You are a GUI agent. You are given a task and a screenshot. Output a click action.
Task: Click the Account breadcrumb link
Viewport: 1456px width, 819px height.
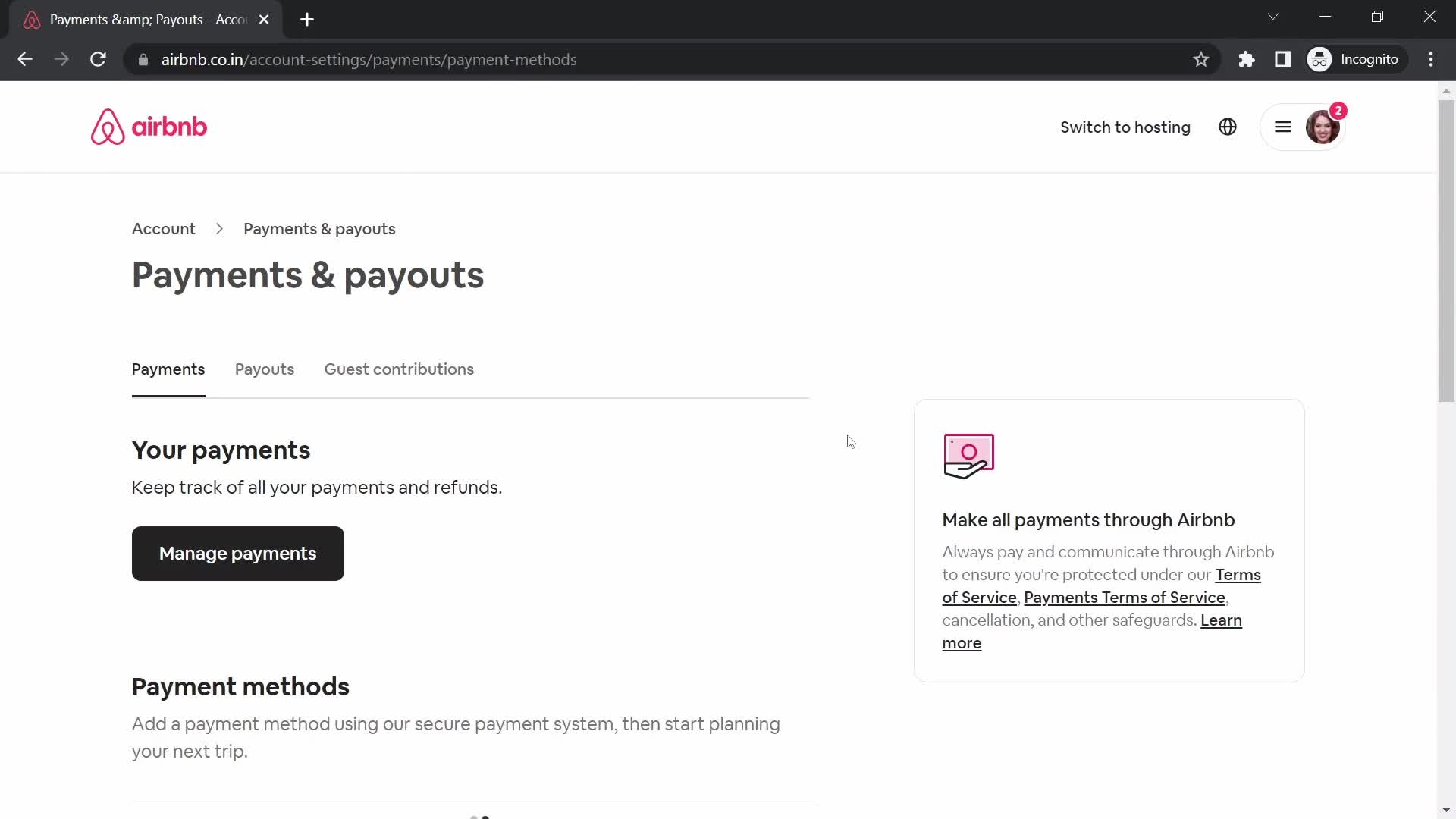coord(164,229)
